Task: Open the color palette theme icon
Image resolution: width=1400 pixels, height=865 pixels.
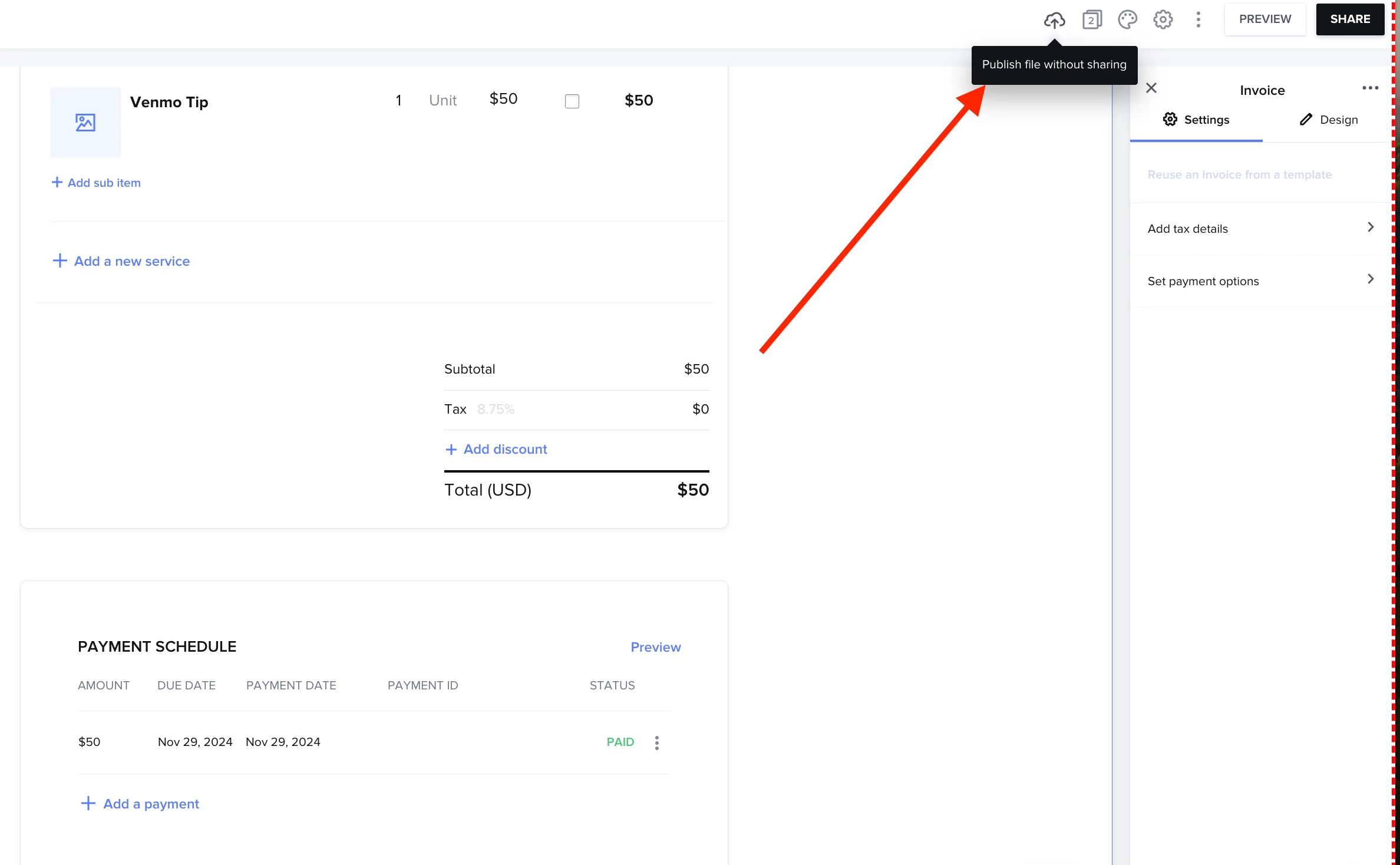Action: [x=1127, y=20]
